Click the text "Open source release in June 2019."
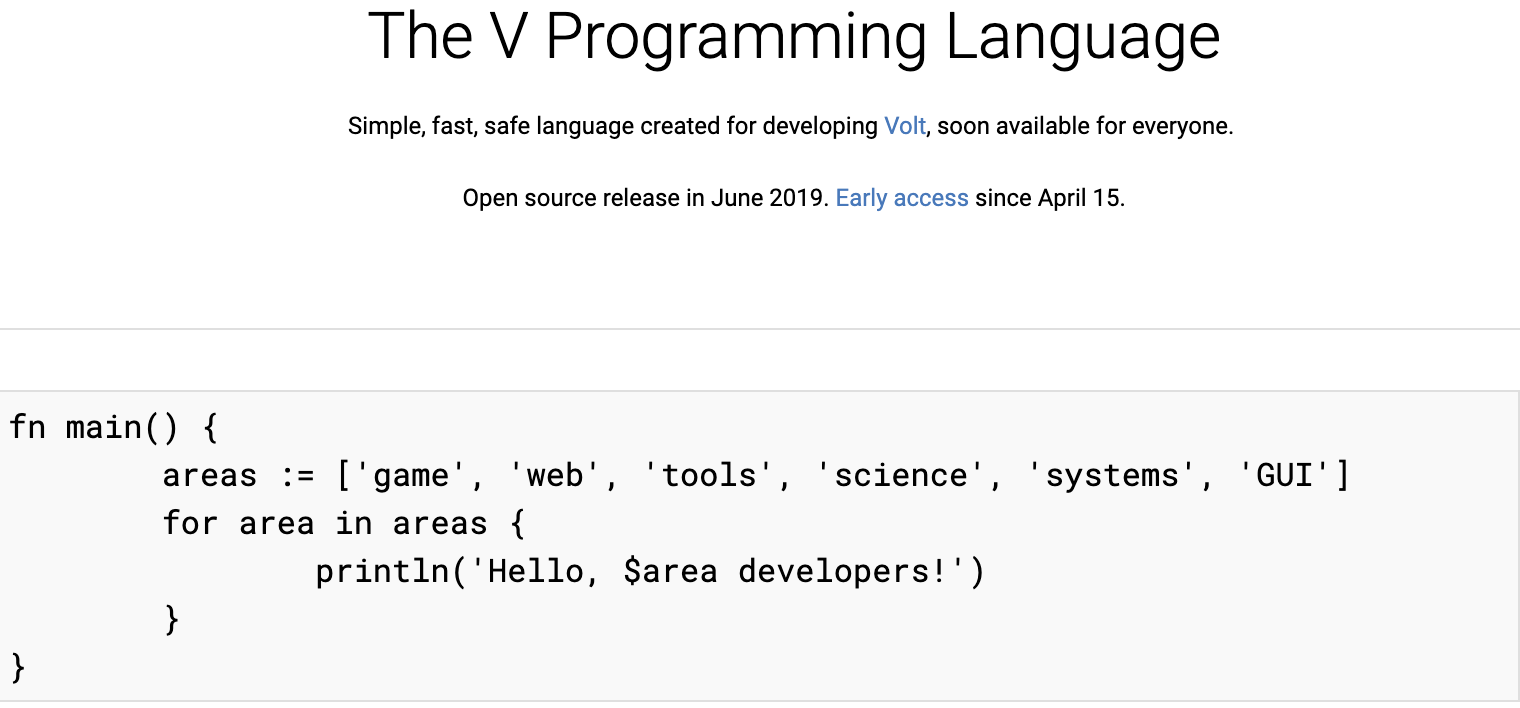The image size is (1520, 708). pyautogui.click(x=646, y=198)
